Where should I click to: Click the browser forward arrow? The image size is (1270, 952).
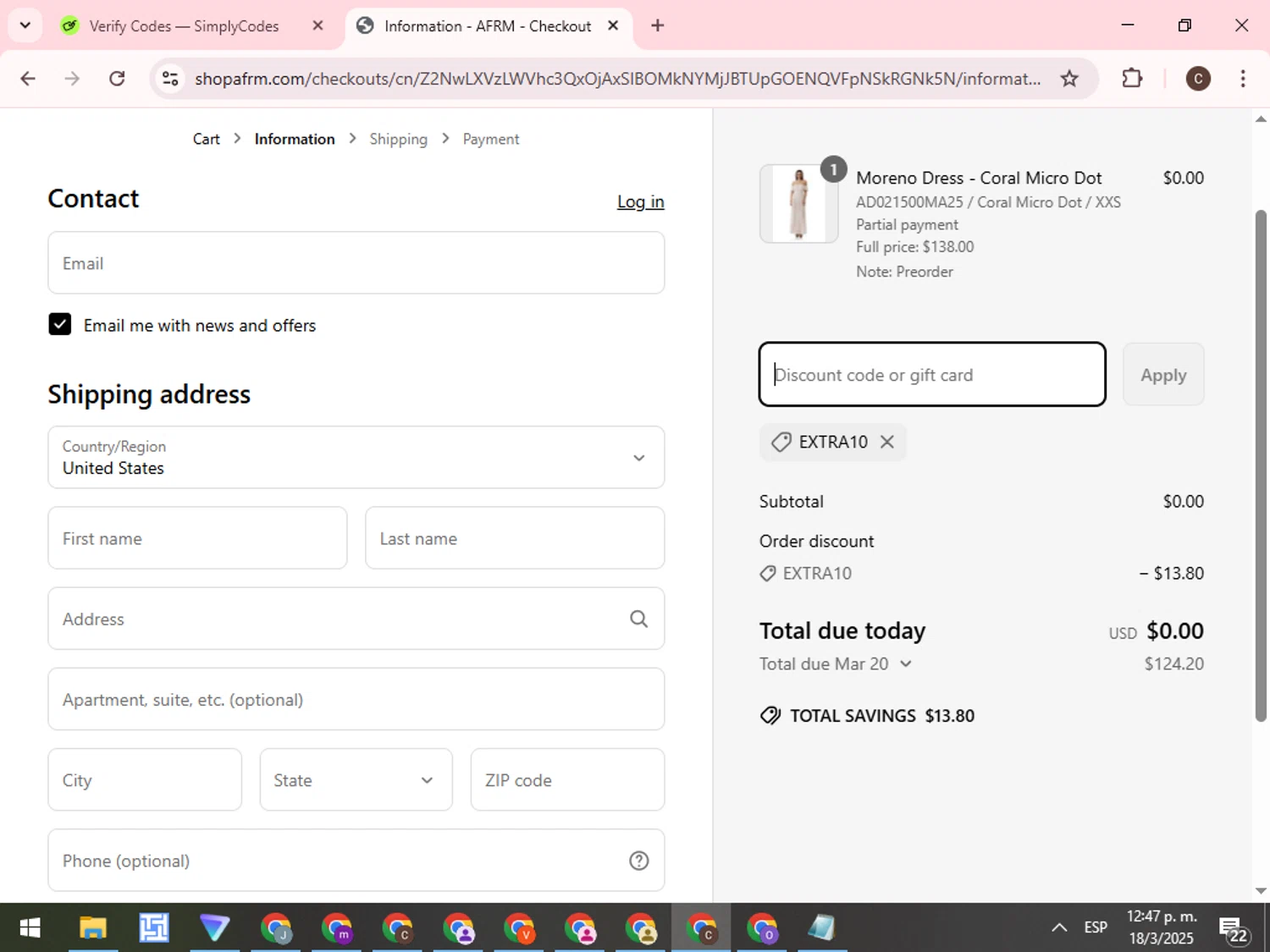click(x=72, y=79)
